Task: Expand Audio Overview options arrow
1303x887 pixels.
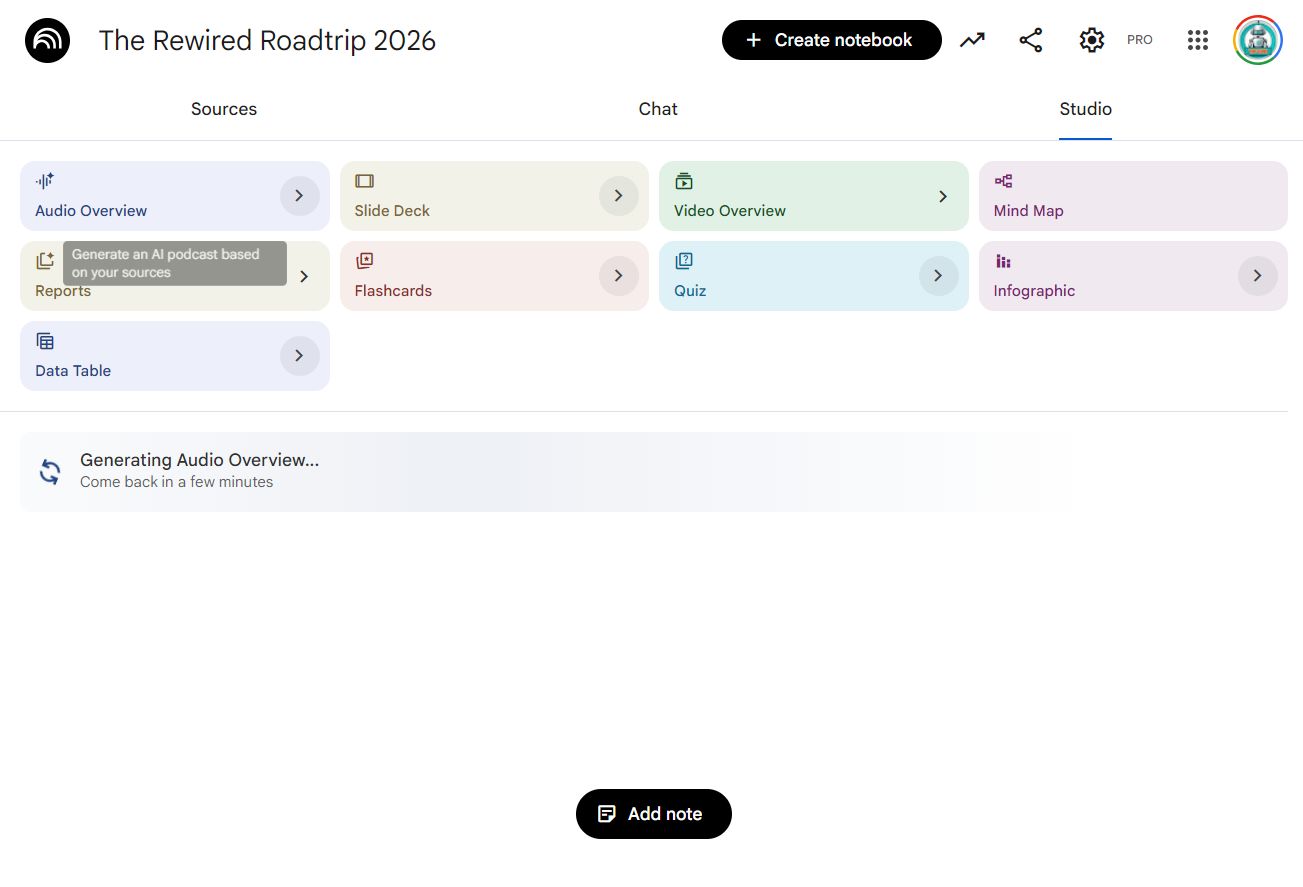Action: [299, 196]
